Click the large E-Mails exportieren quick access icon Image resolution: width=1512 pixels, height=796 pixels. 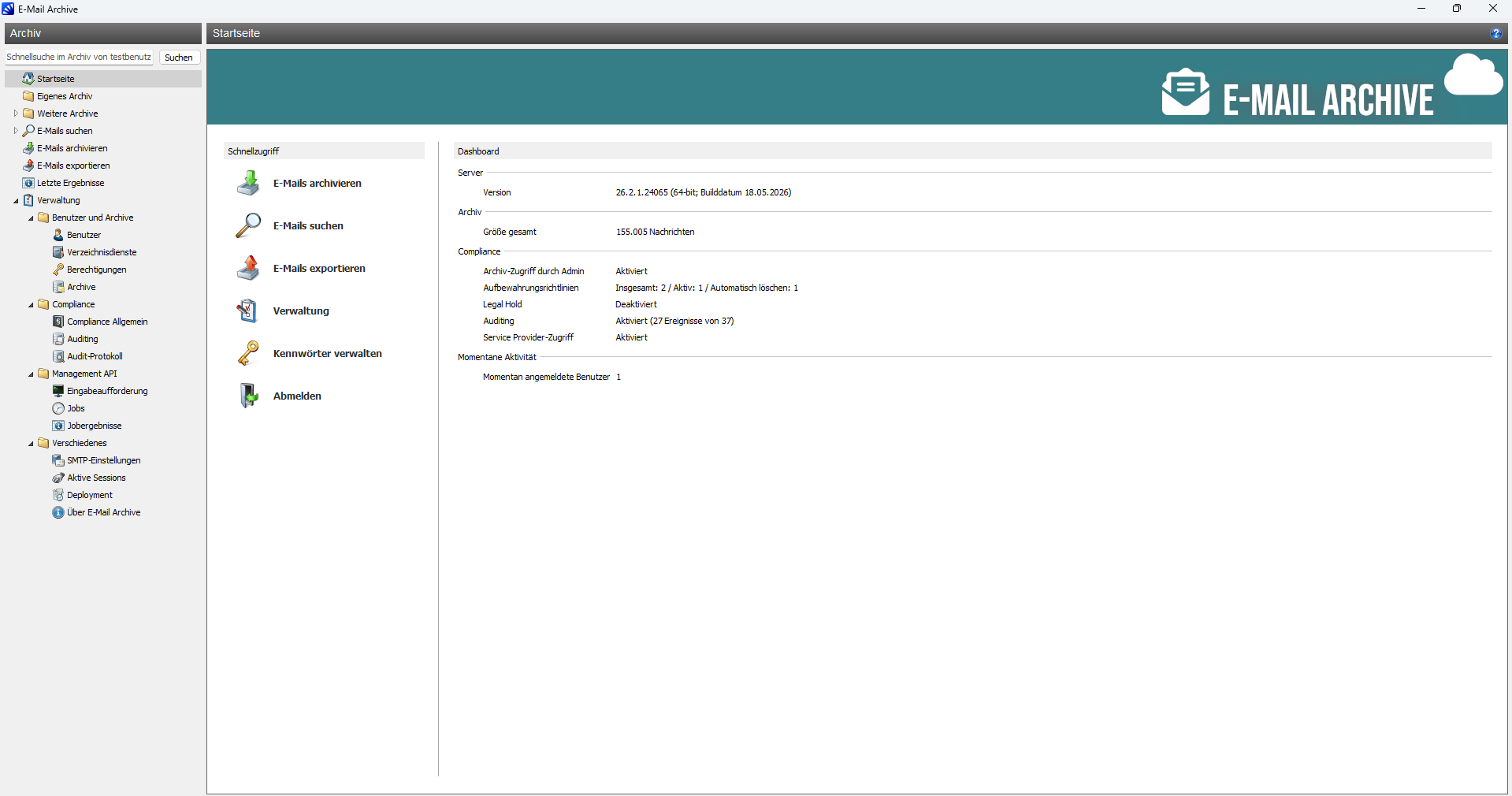(248, 269)
